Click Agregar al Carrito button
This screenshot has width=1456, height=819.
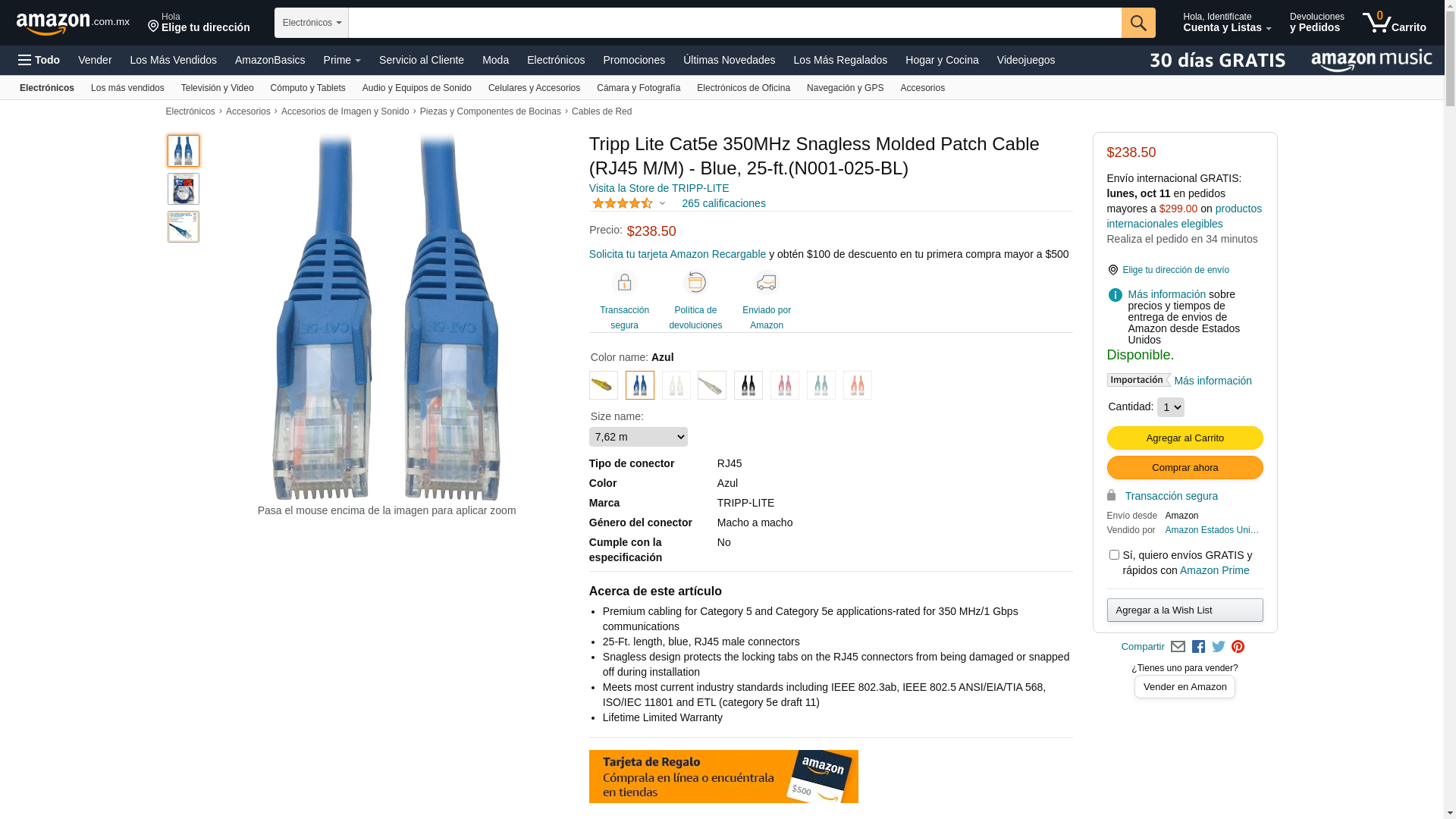point(1185,438)
